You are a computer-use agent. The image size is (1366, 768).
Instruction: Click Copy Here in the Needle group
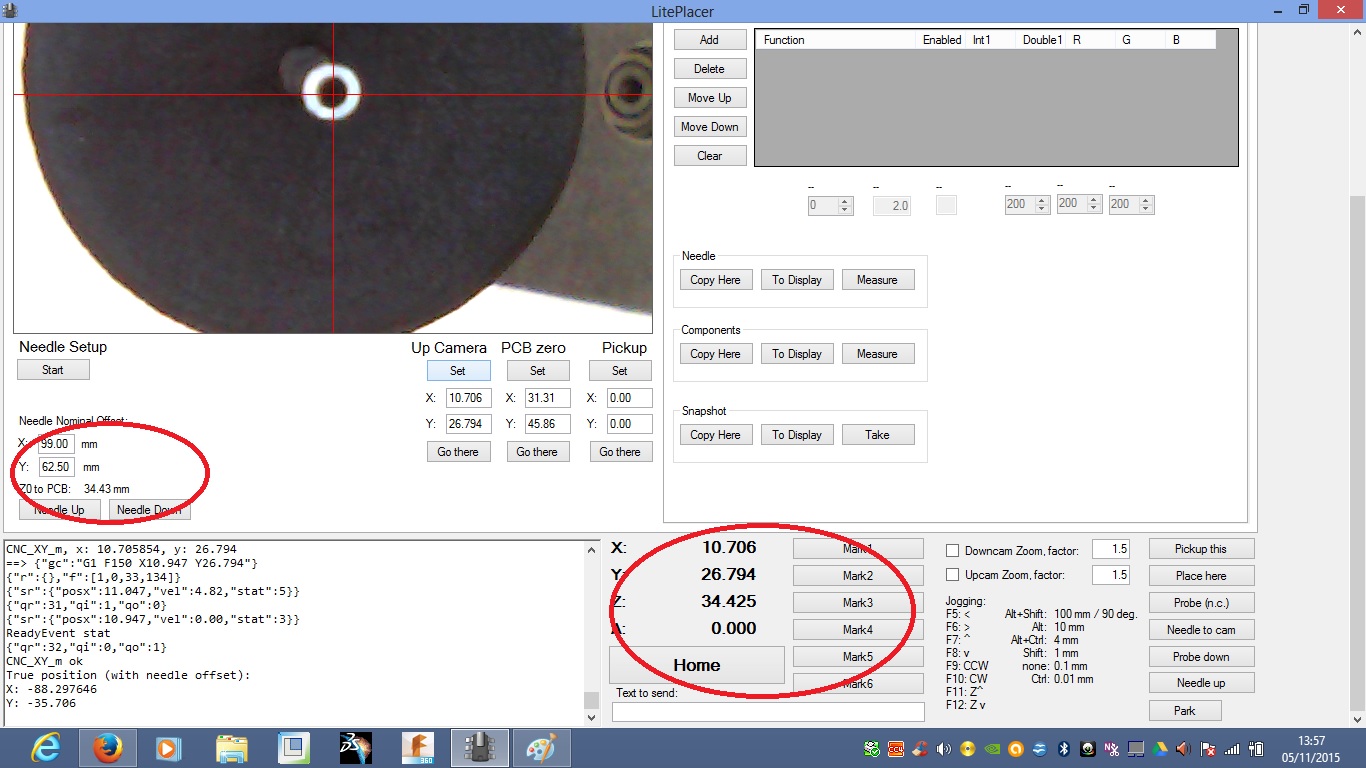[x=715, y=280]
